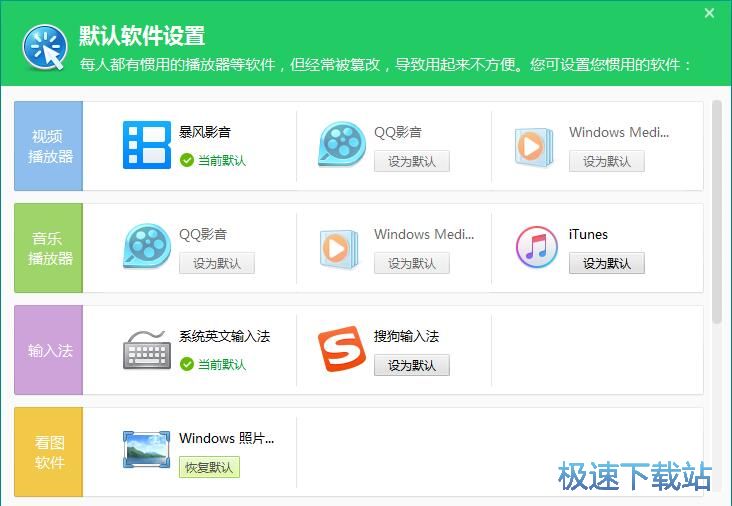Click the iTunes name text
The image size is (732, 506).
coord(588,234)
